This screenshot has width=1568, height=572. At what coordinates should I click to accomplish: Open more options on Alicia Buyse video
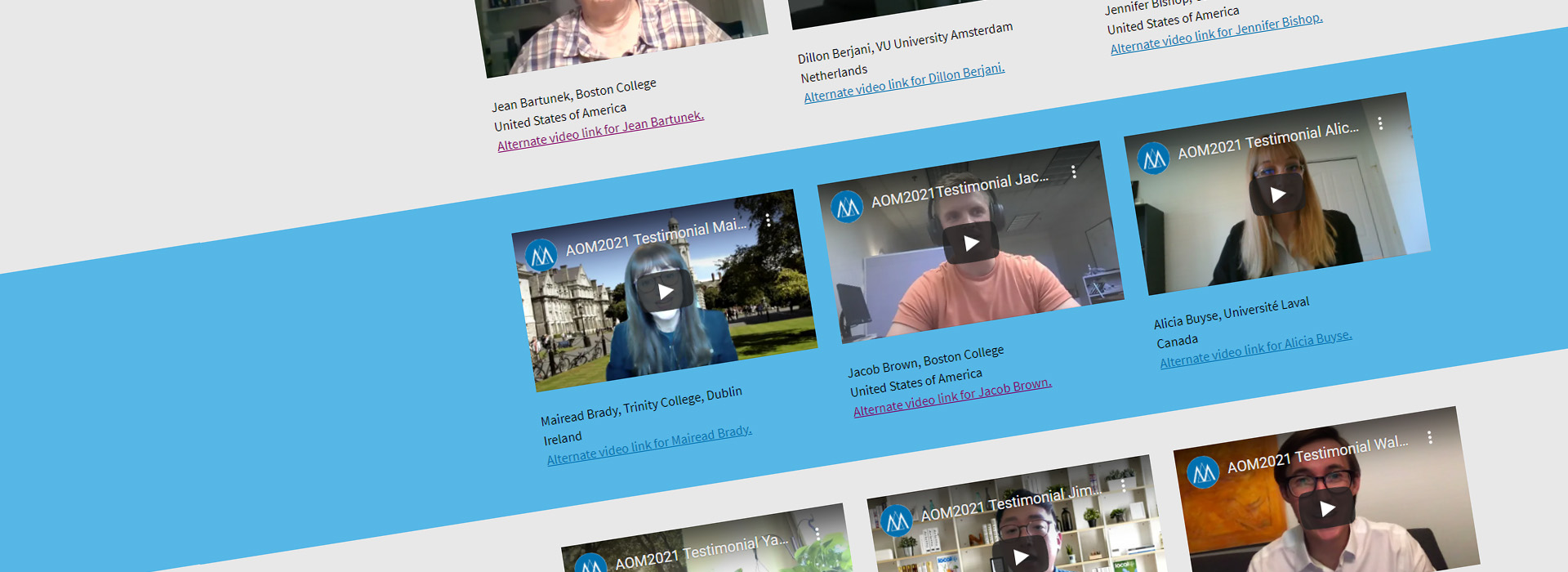click(x=1380, y=123)
